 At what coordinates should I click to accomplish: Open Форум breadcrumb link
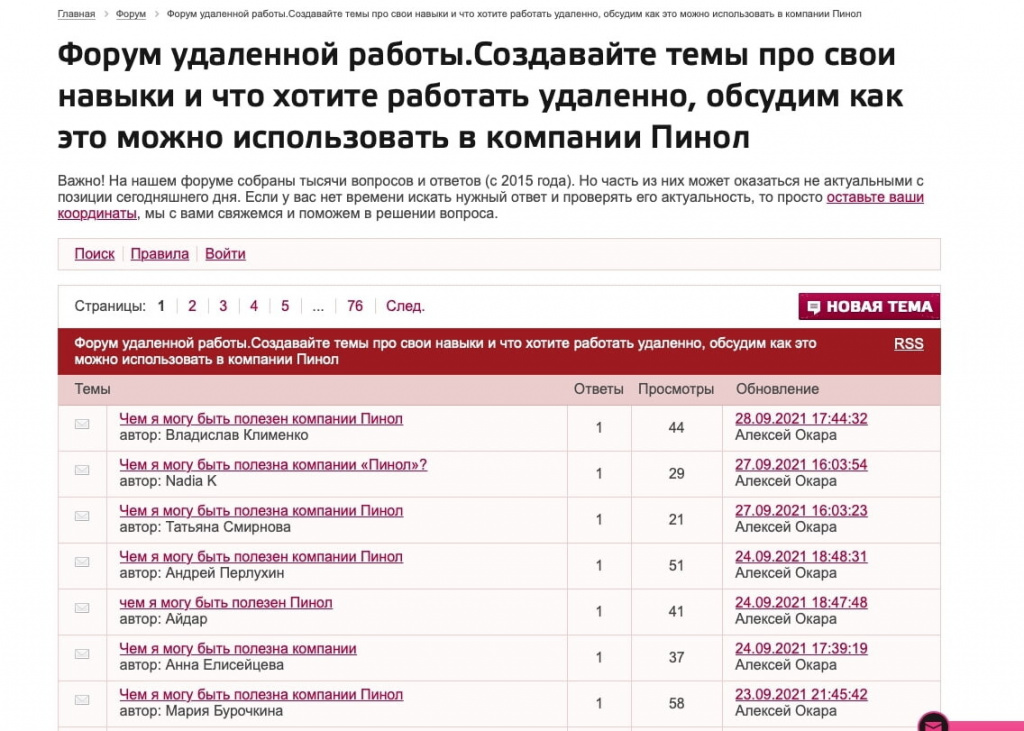(130, 14)
